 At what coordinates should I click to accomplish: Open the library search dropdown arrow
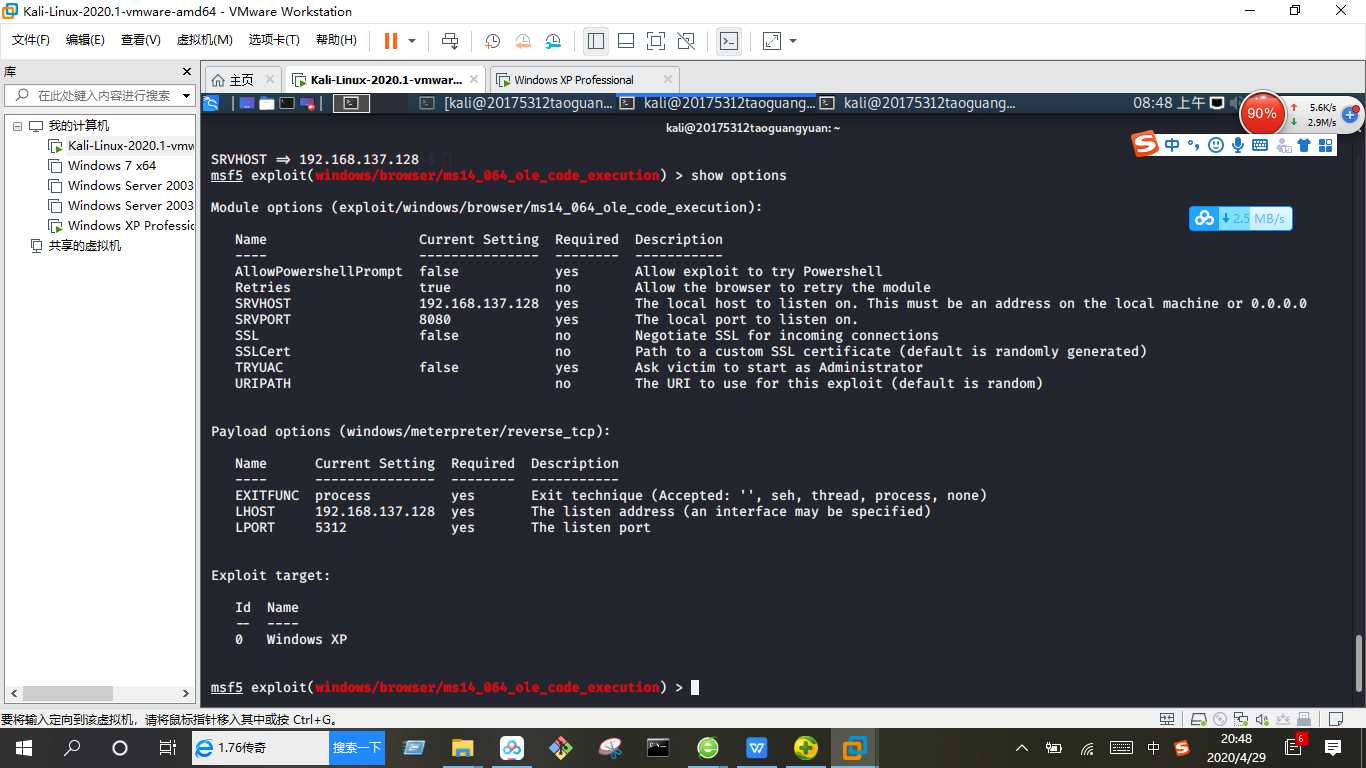click(187, 96)
